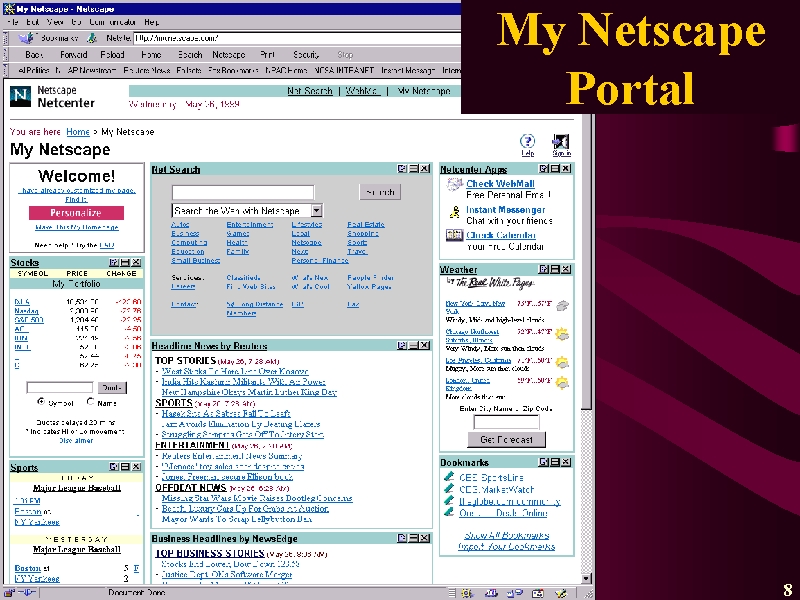
Task: Click the Reload toolbar button
Action: click(112, 55)
